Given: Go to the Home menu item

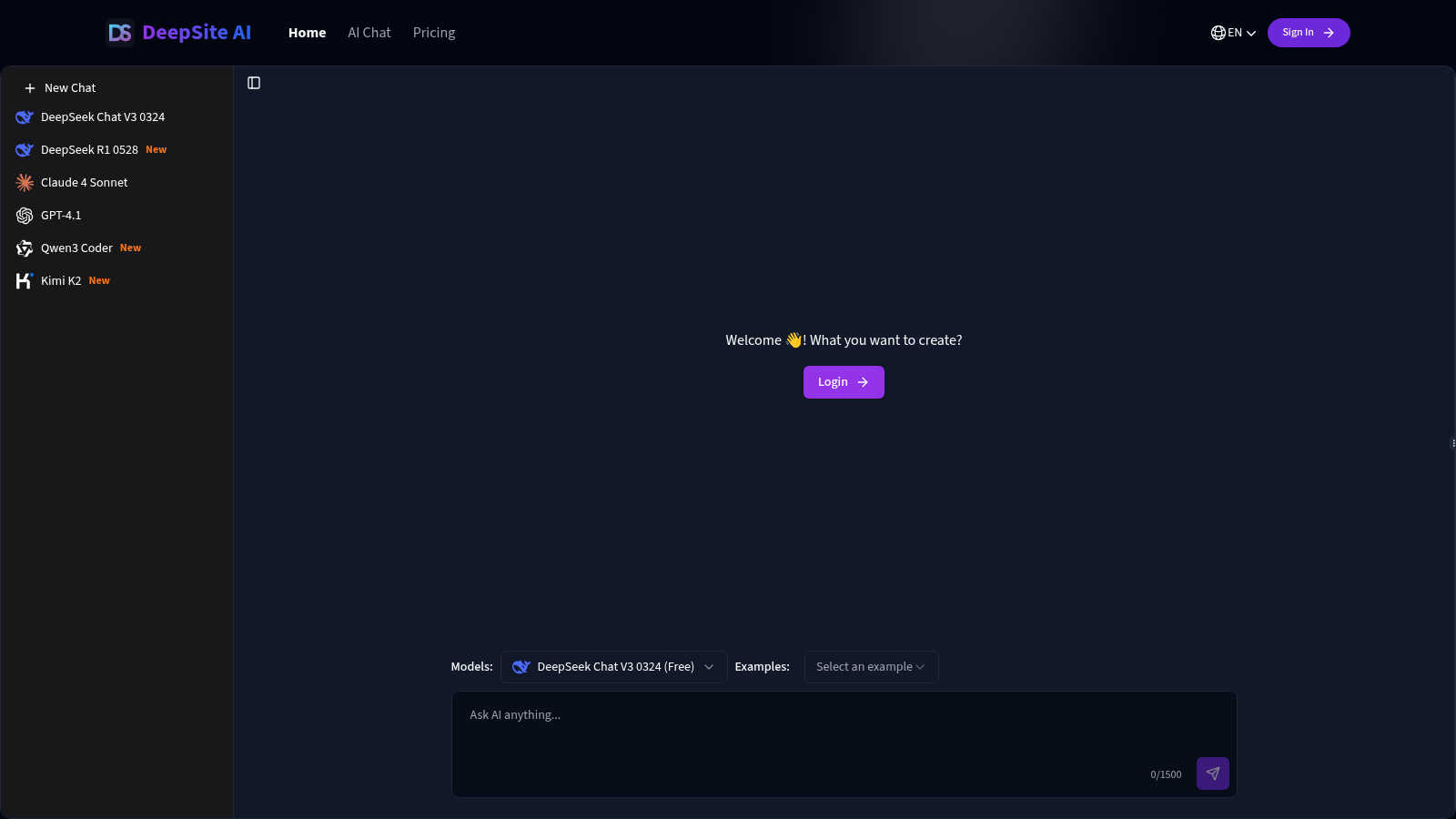Looking at the screenshot, I should [307, 33].
